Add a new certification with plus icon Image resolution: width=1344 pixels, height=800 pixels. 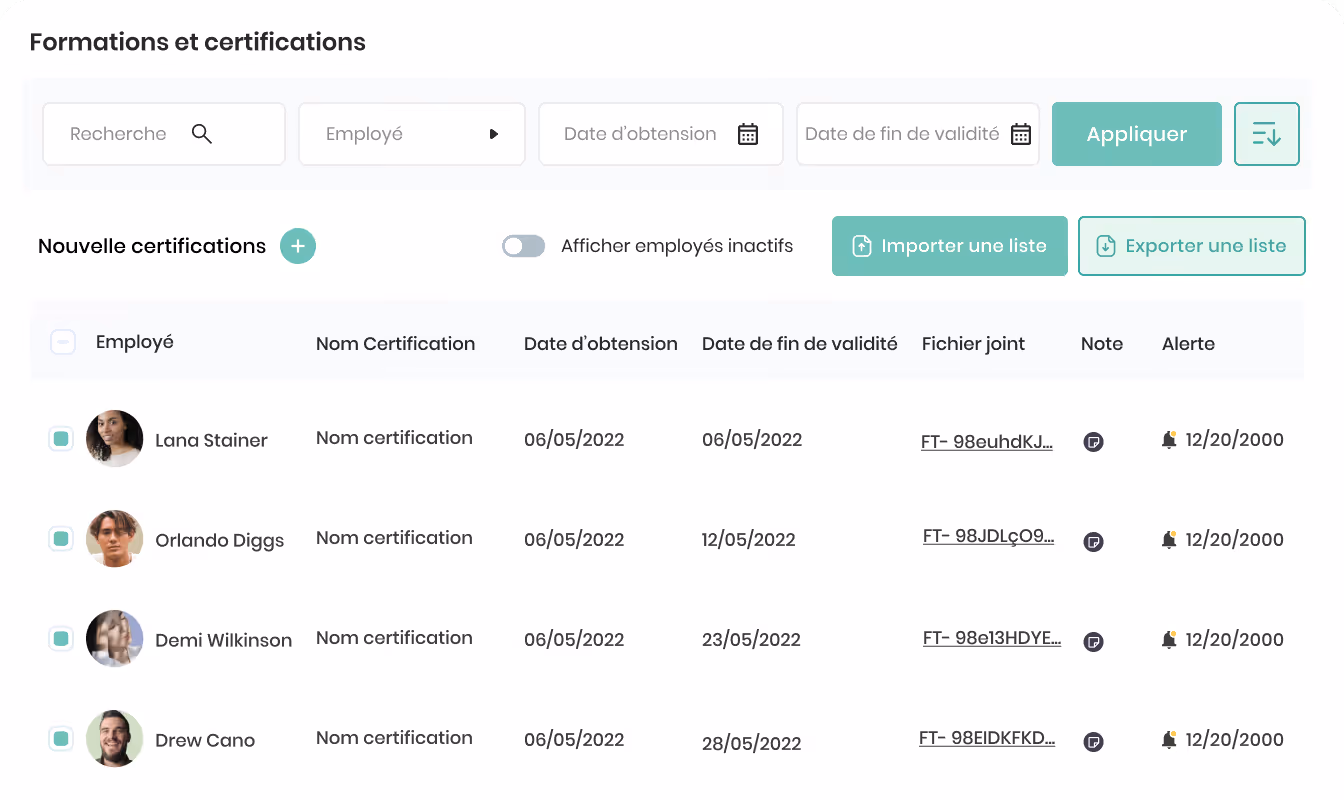click(298, 246)
